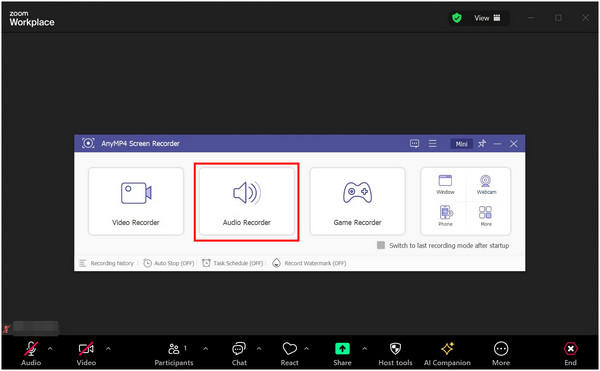
Task: Open the Zoom View layout menu
Action: click(x=487, y=18)
